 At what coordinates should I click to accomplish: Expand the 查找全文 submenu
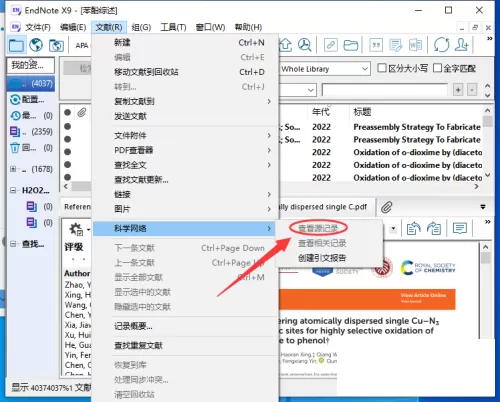185,165
